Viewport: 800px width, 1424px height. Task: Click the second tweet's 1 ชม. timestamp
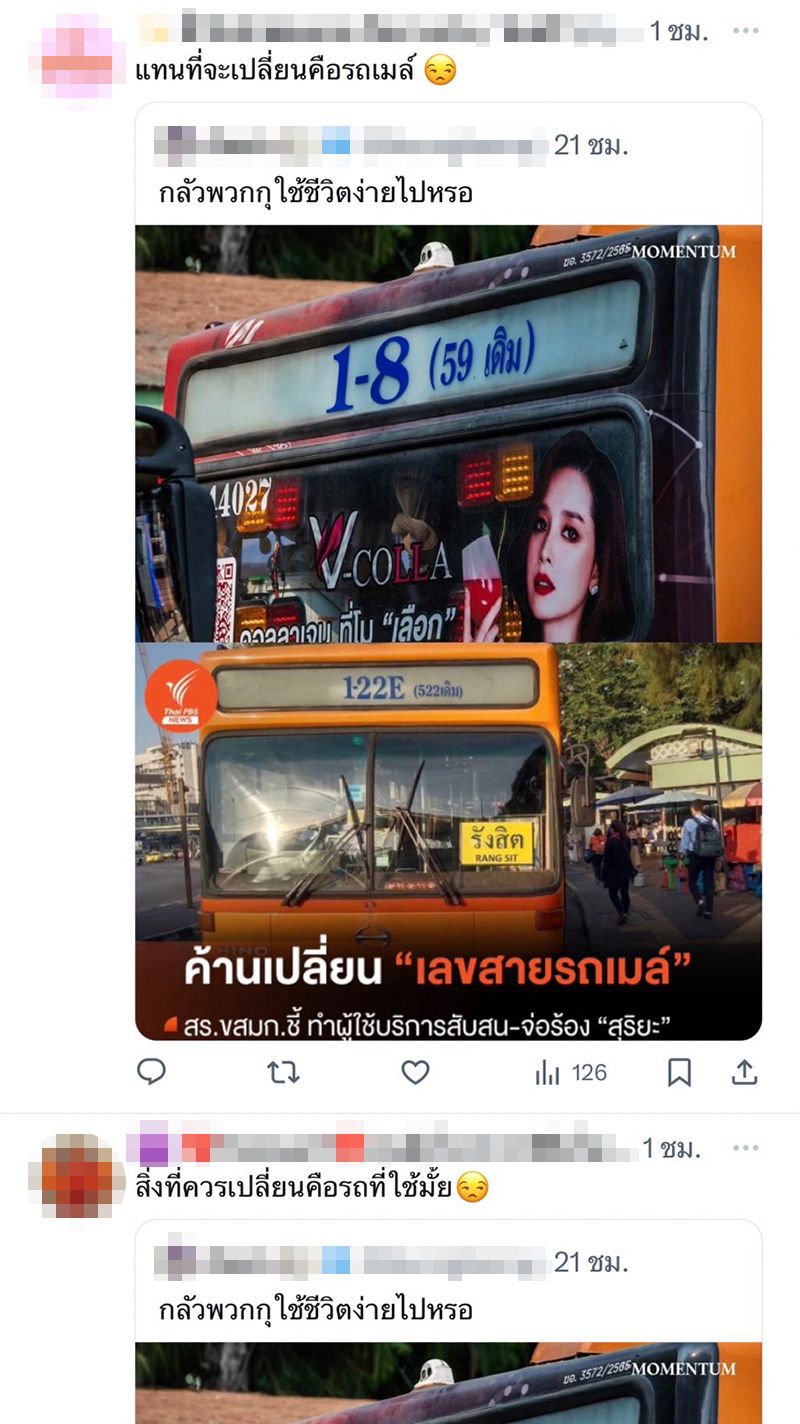pyautogui.click(x=672, y=1148)
